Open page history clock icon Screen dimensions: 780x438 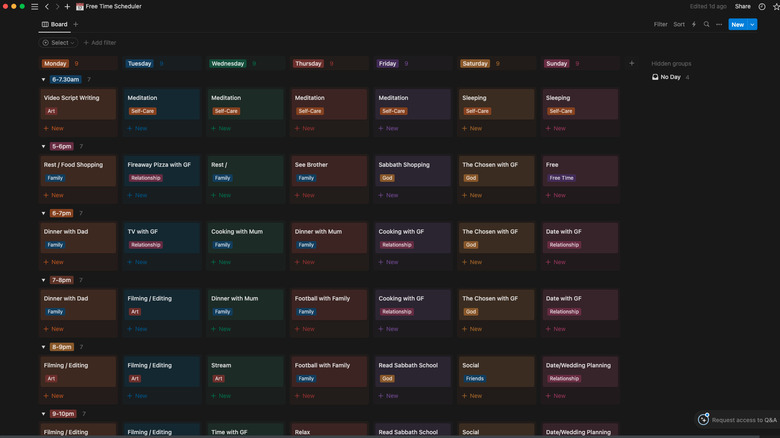coord(760,6)
